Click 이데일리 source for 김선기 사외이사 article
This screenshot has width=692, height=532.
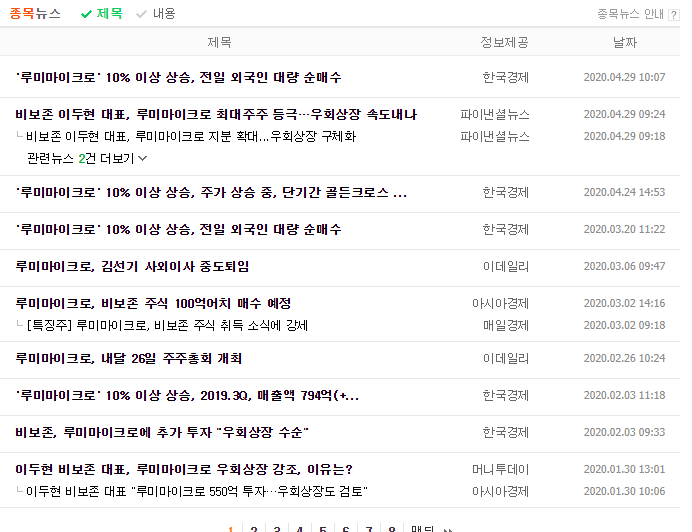coord(506,266)
